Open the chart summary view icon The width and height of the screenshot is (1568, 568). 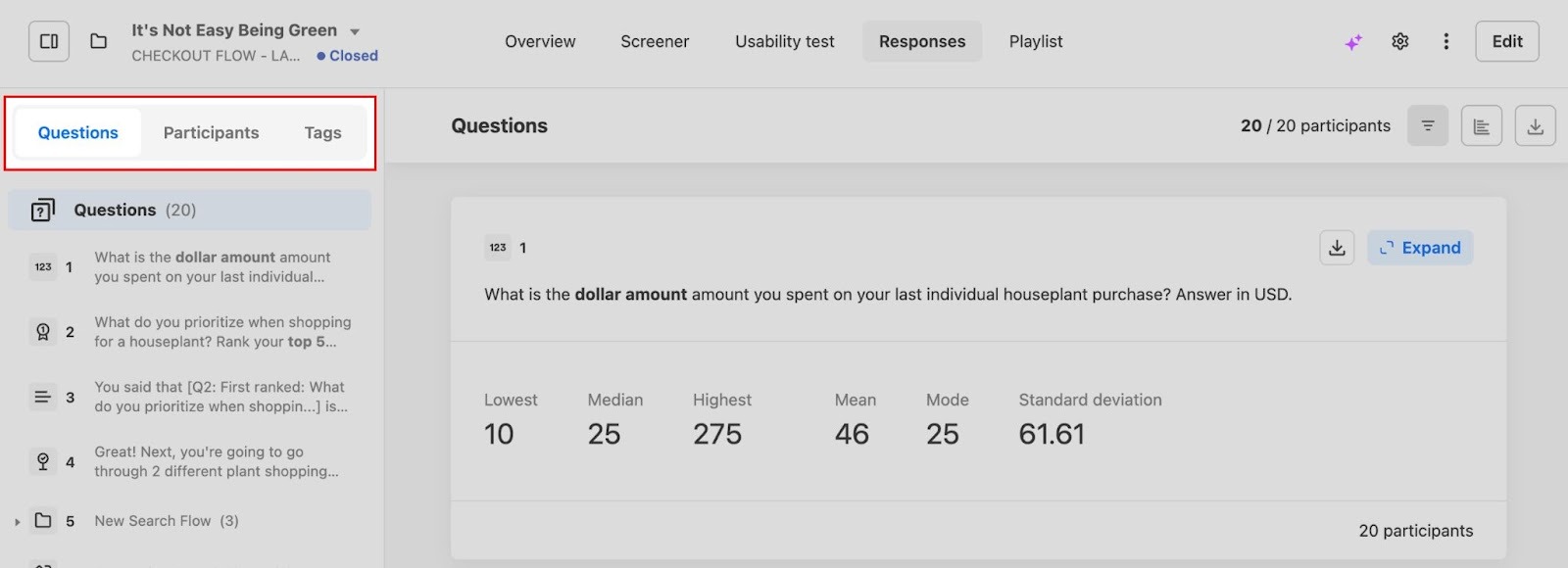[1481, 125]
